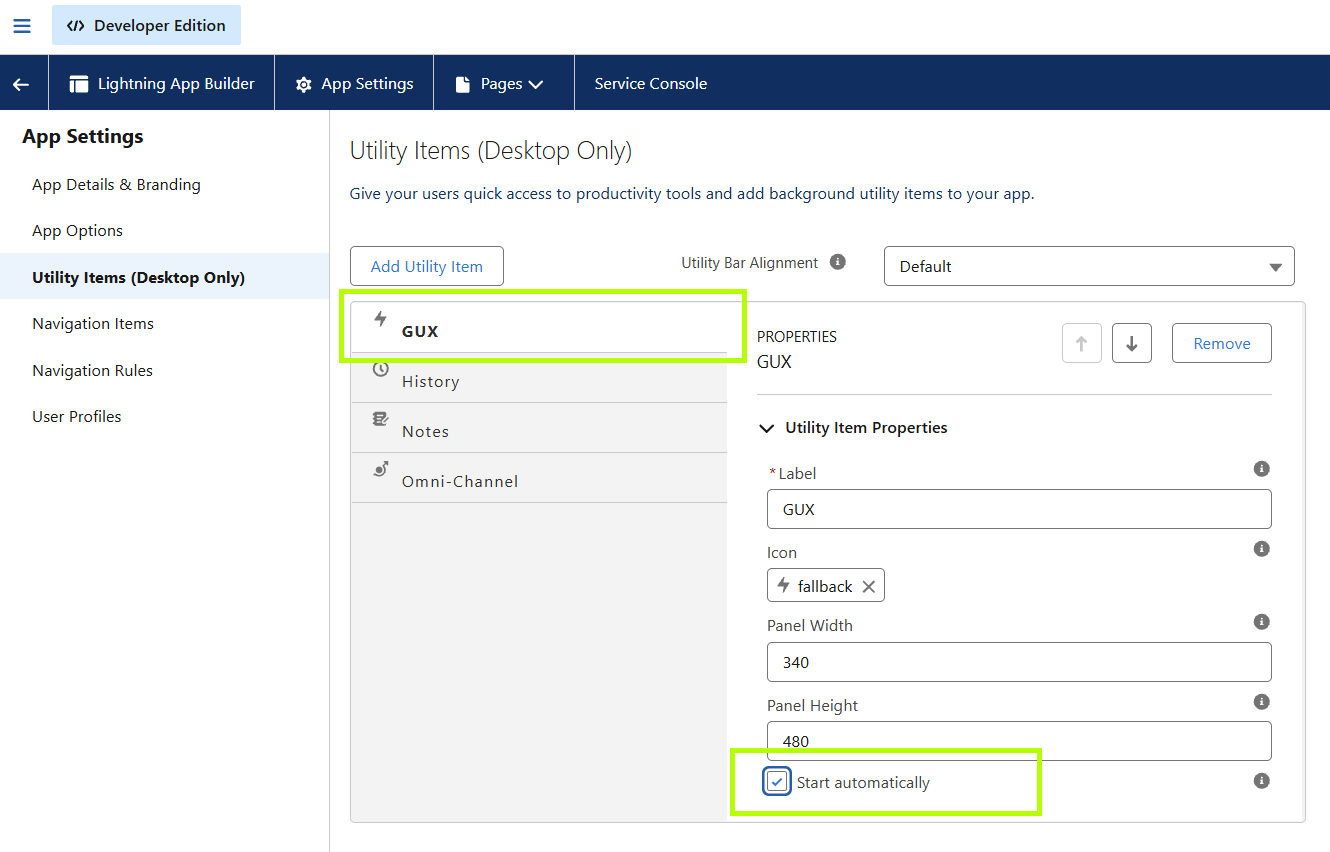Click the Remove button
Screen dimensions: 1330x852
click(x=1222, y=343)
